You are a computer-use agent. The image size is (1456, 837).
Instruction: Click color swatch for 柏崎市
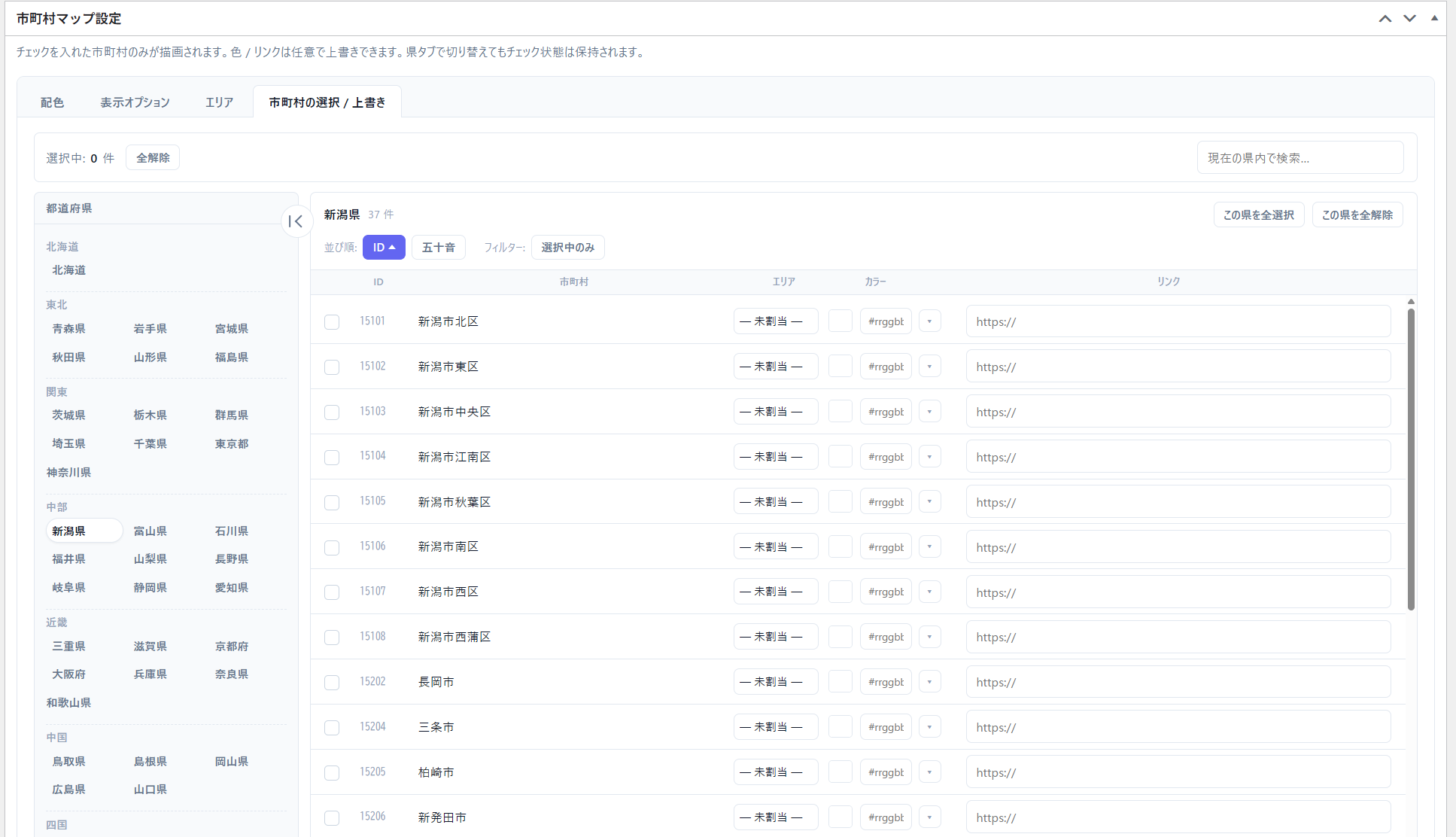[x=840, y=772]
